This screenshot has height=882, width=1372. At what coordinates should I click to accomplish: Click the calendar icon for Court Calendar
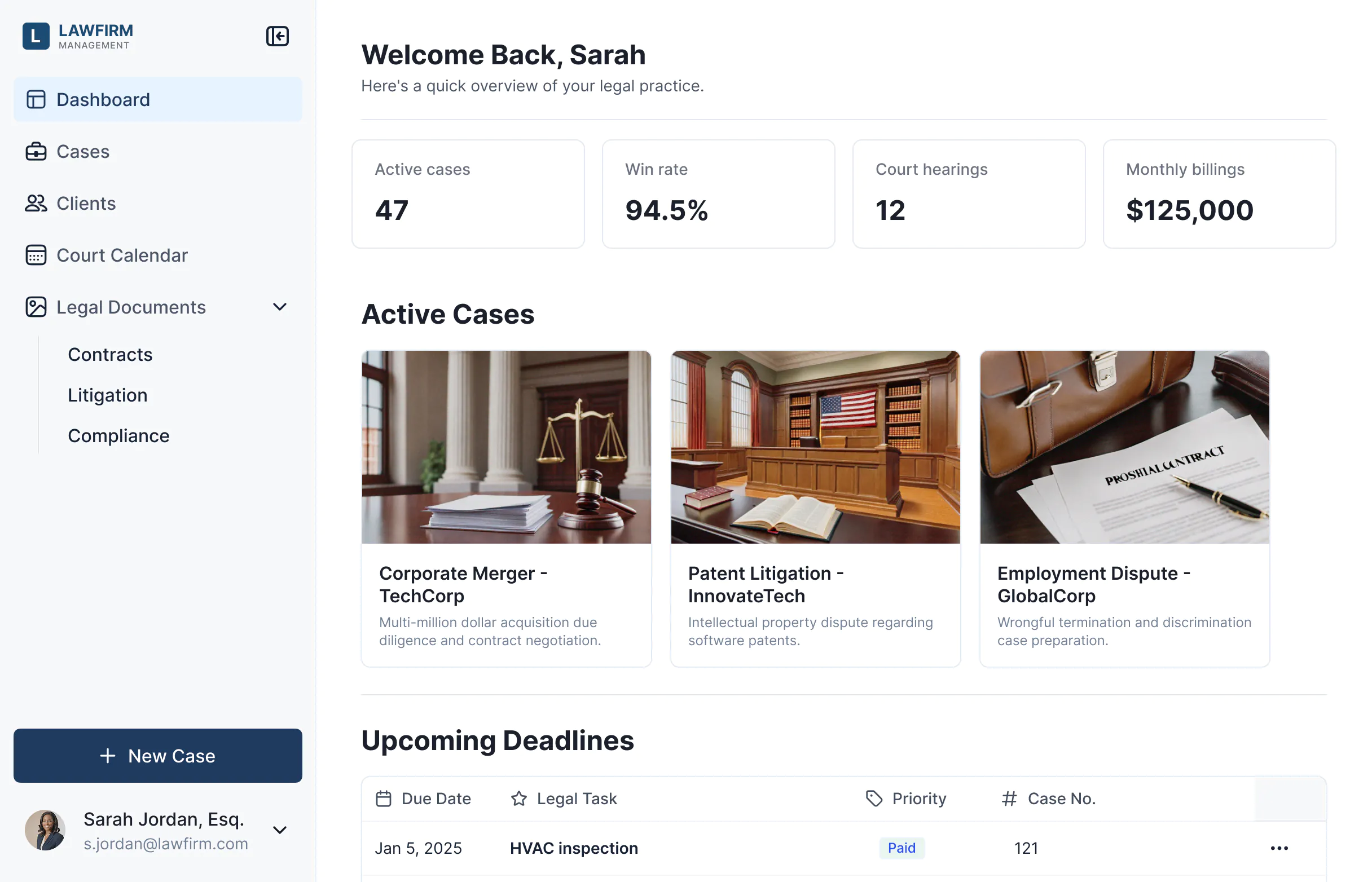tap(36, 255)
